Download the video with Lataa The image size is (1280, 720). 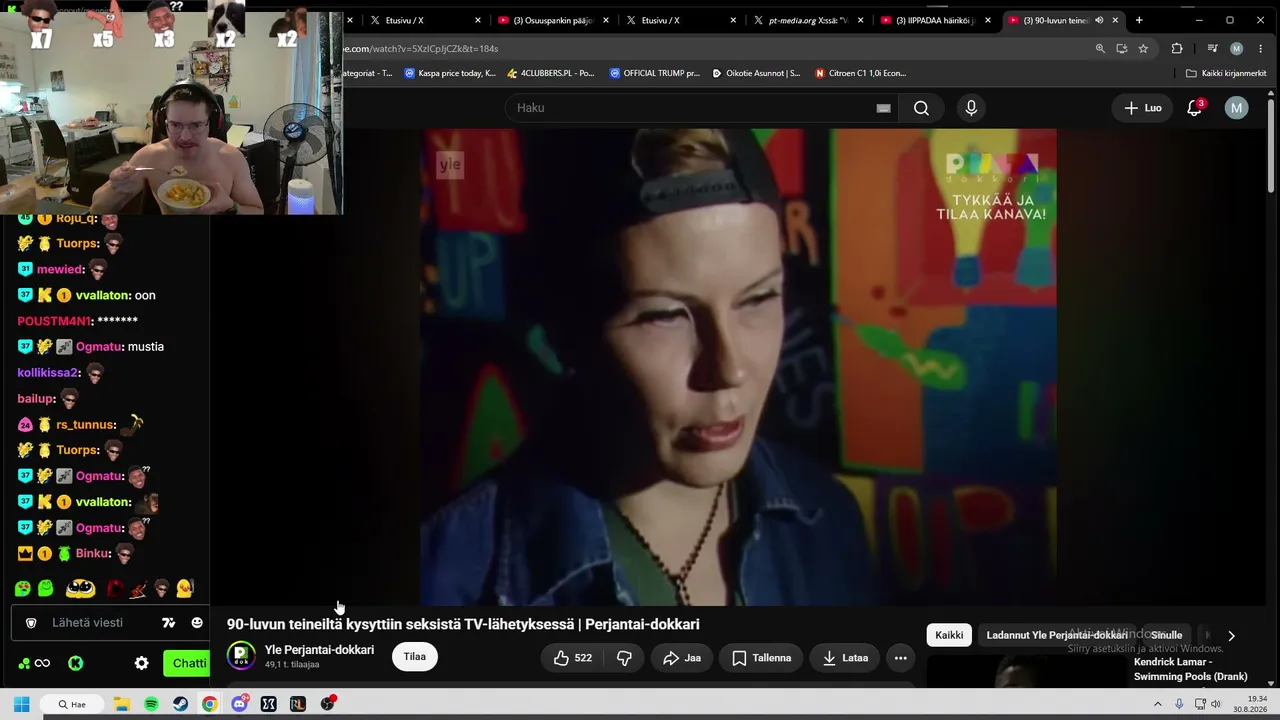[x=845, y=658]
